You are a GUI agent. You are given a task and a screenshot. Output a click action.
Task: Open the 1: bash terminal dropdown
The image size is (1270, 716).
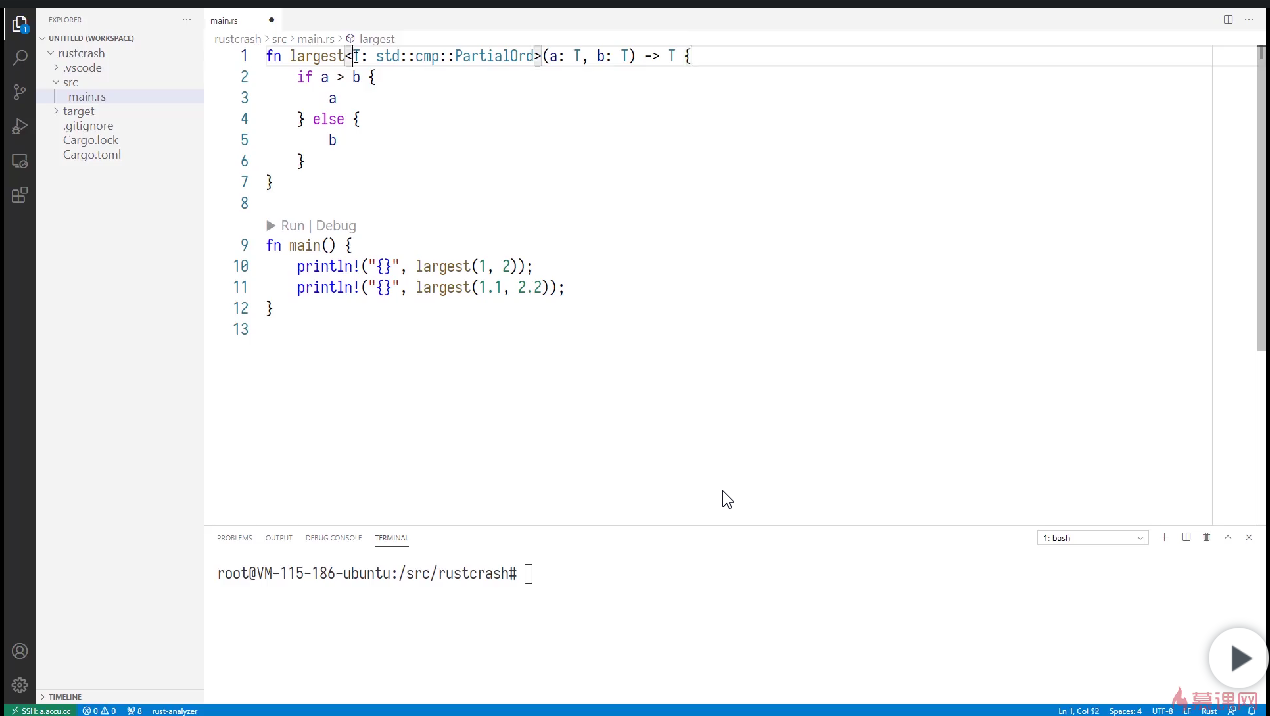click(1092, 537)
